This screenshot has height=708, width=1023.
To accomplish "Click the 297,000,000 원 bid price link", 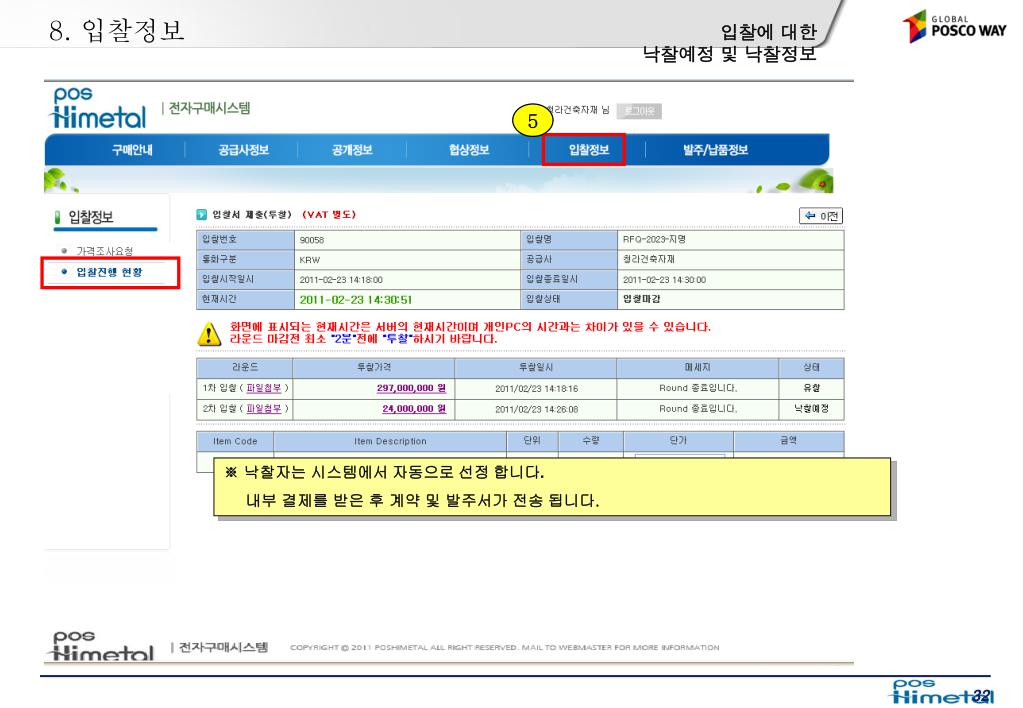I will click(x=411, y=388).
